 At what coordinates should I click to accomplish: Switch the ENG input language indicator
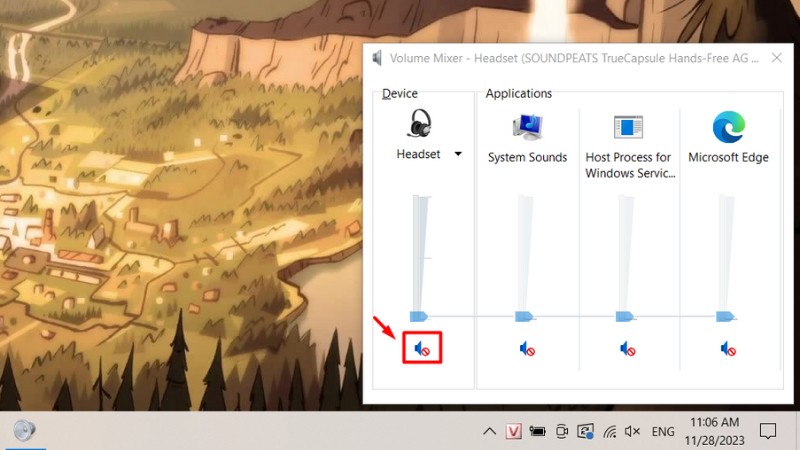click(x=663, y=432)
